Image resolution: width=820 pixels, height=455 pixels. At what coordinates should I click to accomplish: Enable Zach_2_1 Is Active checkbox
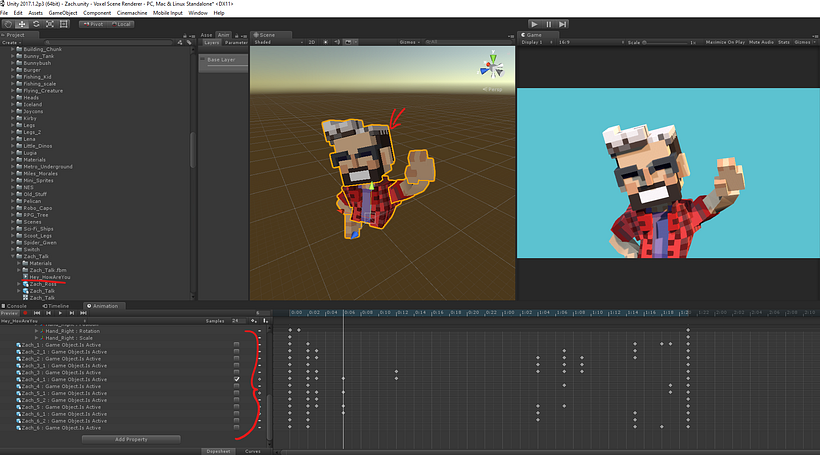click(x=236, y=352)
